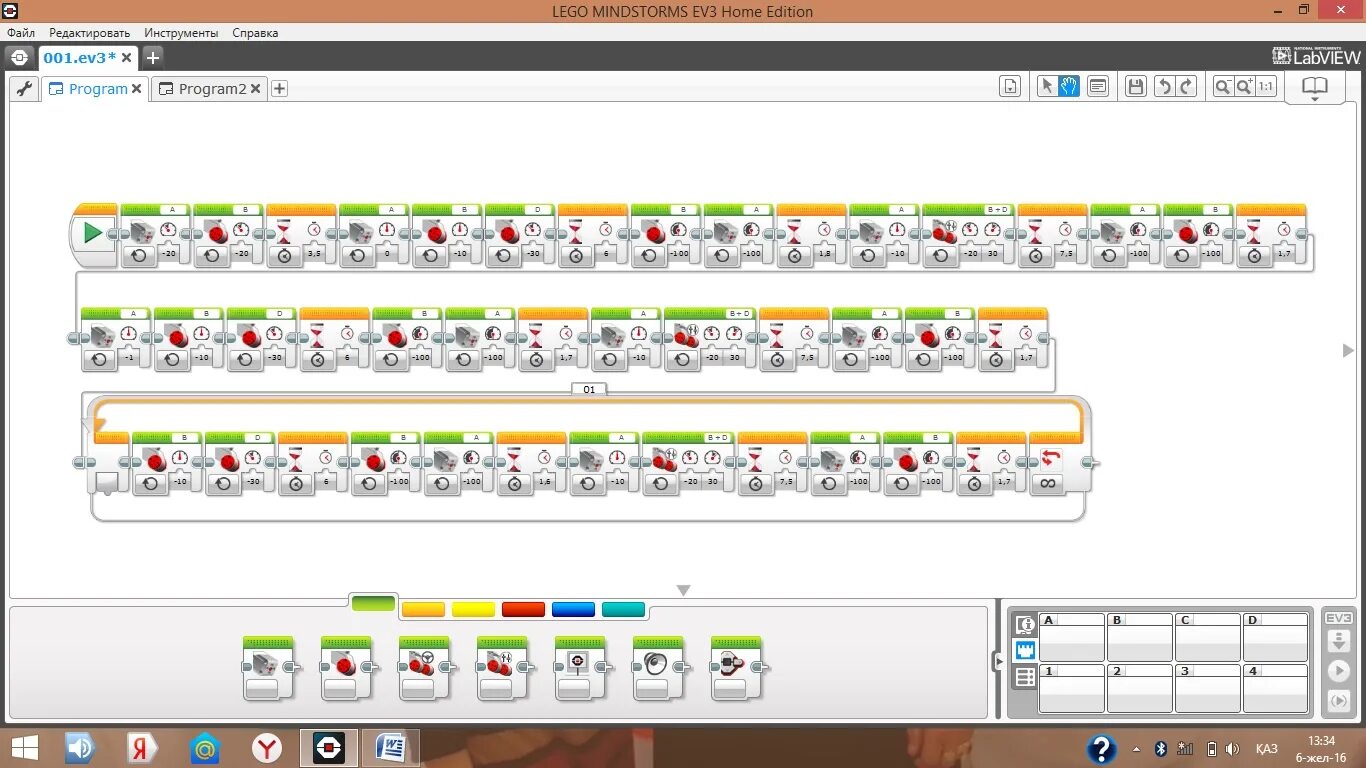Pick Large Motor block from palette
The height and width of the screenshot is (768, 1366).
tap(346, 667)
